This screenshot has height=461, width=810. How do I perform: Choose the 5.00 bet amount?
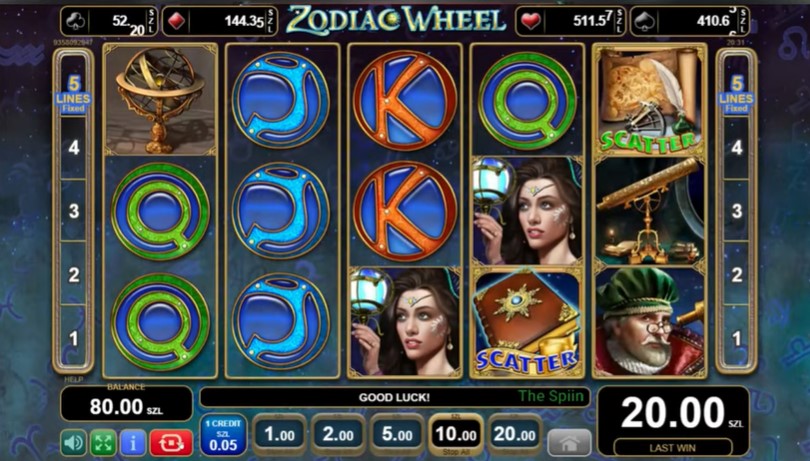point(397,435)
